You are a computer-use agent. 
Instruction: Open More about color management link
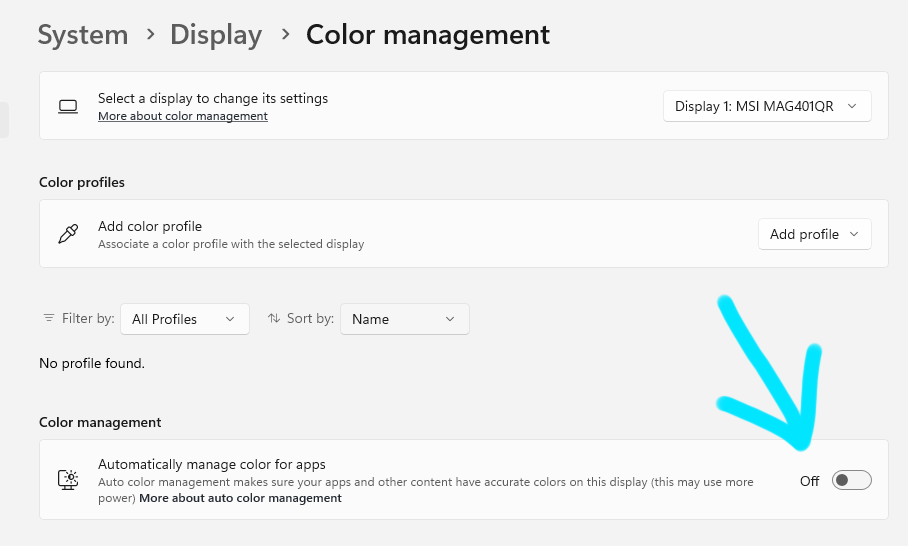183,116
